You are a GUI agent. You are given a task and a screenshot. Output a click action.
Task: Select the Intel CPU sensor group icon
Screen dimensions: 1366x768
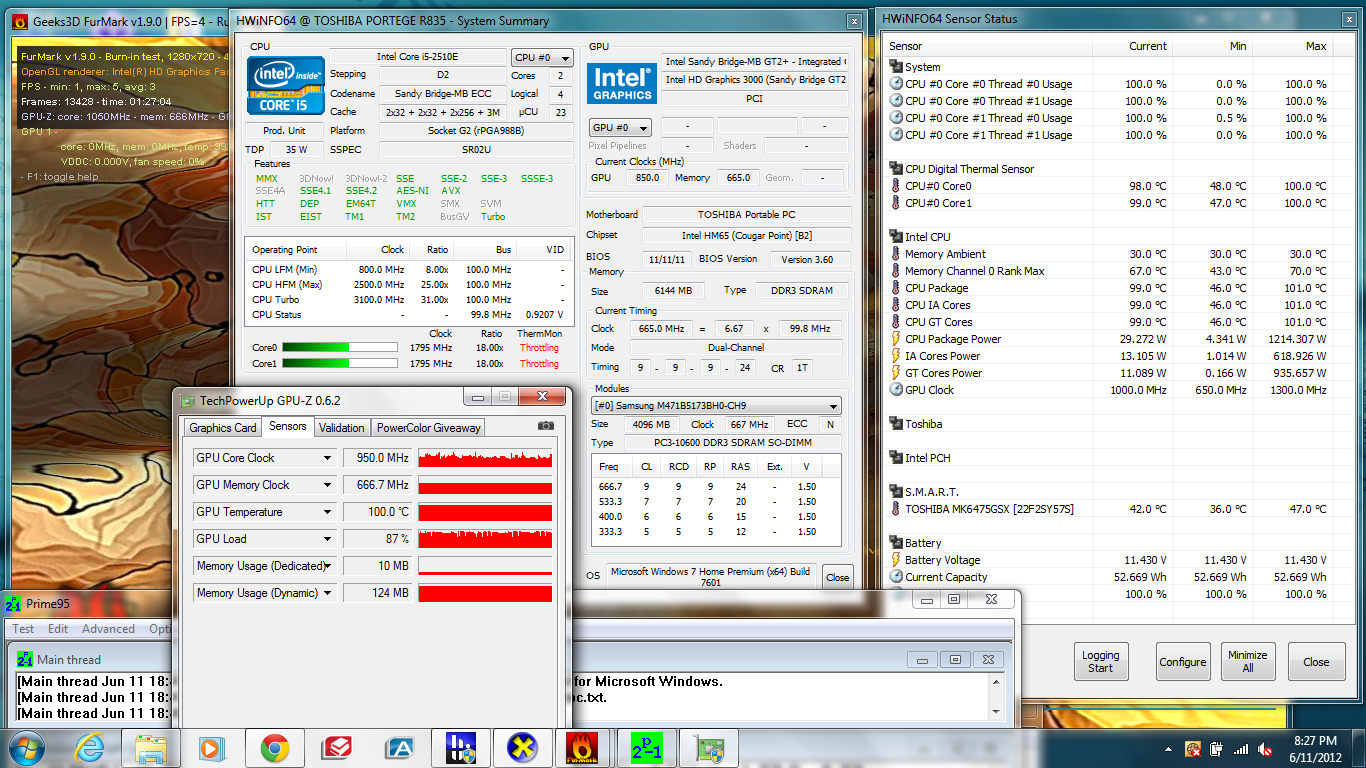coord(896,237)
